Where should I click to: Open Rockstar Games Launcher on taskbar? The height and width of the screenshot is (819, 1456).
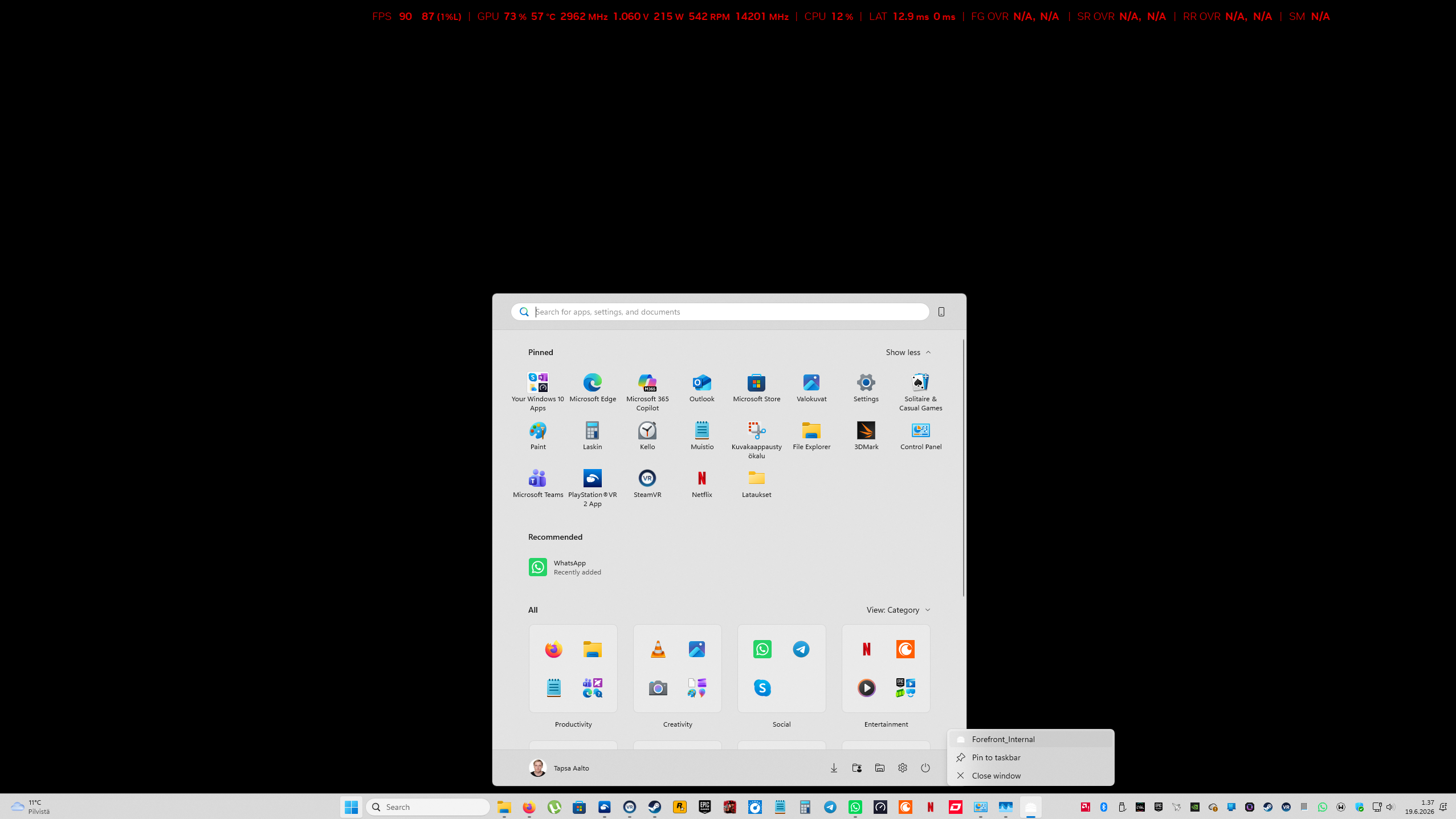[679, 807]
